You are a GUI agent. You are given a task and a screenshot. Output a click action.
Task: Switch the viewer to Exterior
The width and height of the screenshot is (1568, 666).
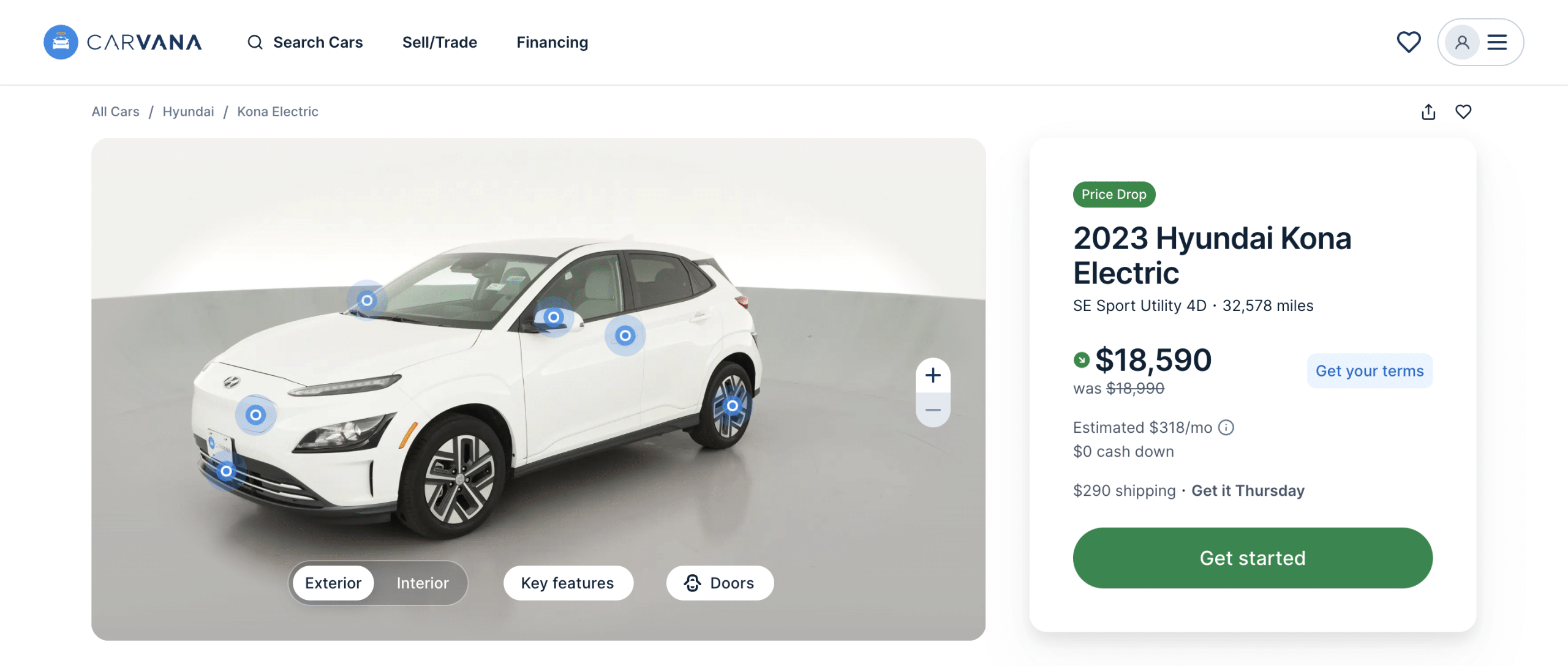tap(333, 583)
